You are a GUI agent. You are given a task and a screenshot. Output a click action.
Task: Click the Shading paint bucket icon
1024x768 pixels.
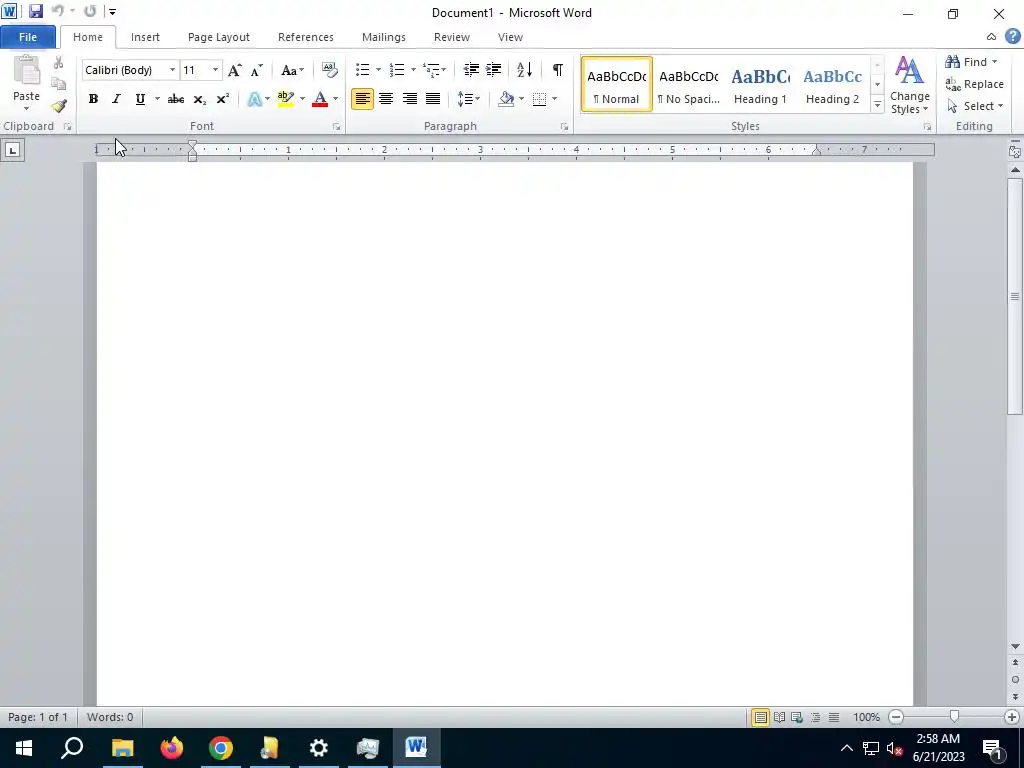[506, 99]
